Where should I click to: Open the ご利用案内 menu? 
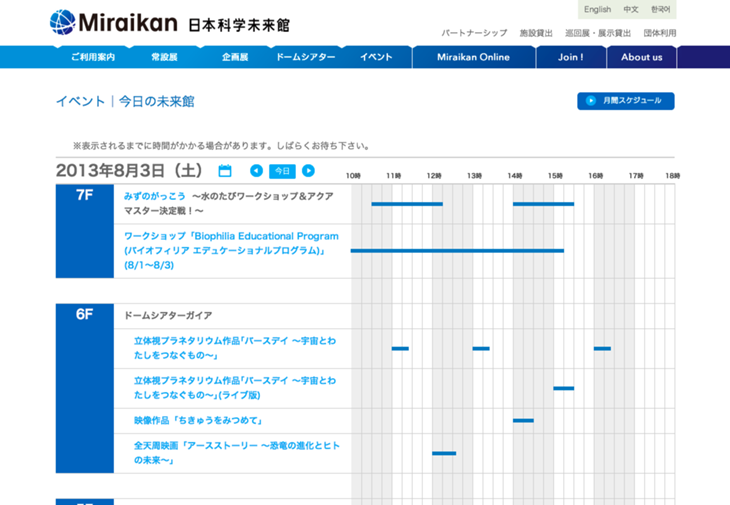pyautogui.click(x=93, y=57)
